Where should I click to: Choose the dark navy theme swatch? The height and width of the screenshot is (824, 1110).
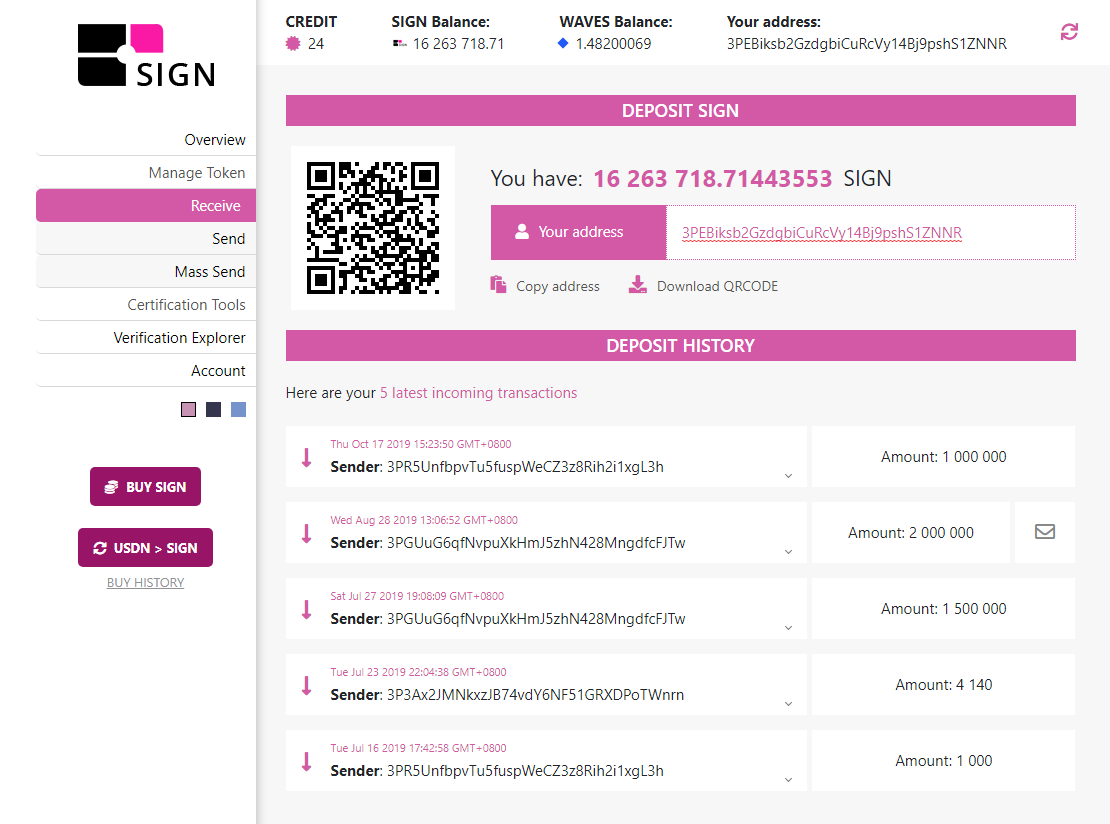213,409
